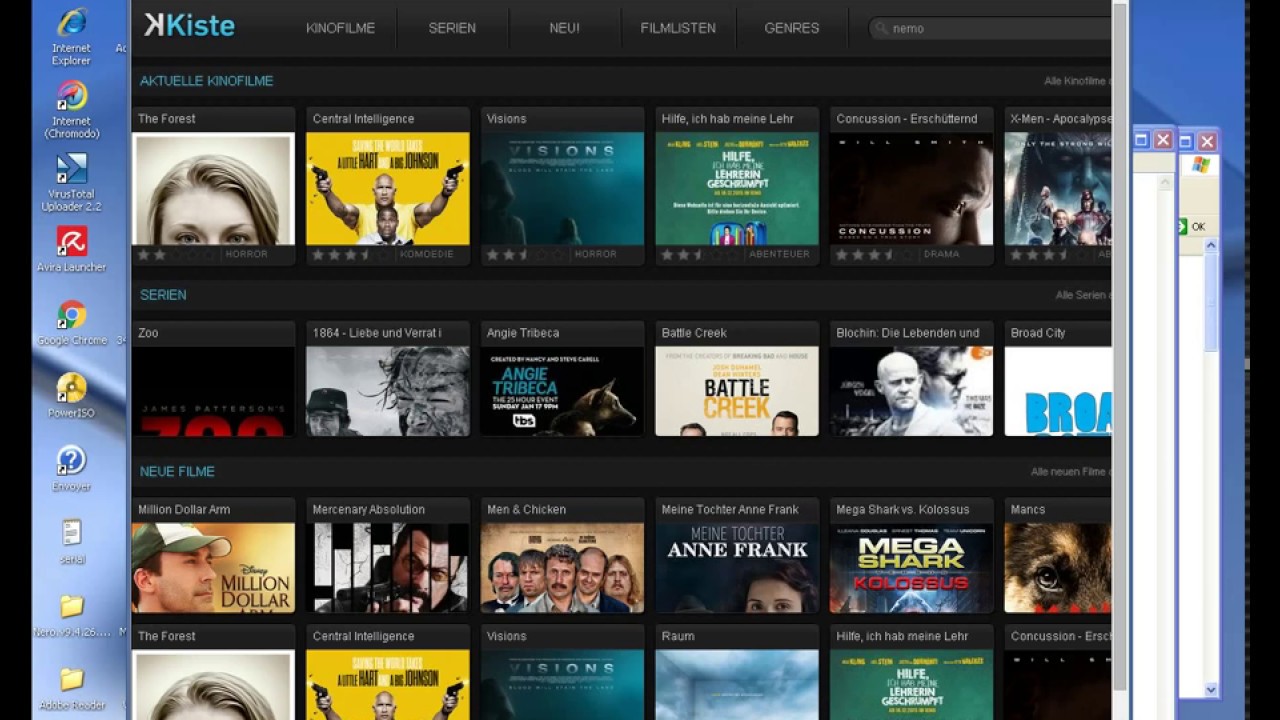Click the NEUE FILME section heading
The height and width of the screenshot is (720, 1280).
tap(177, 471)
